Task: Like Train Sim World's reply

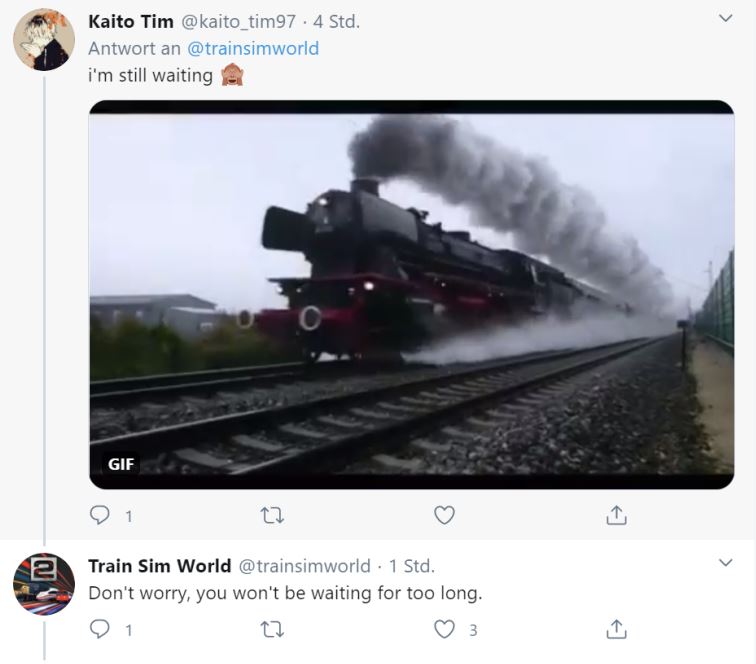Action: coord(444,629)
